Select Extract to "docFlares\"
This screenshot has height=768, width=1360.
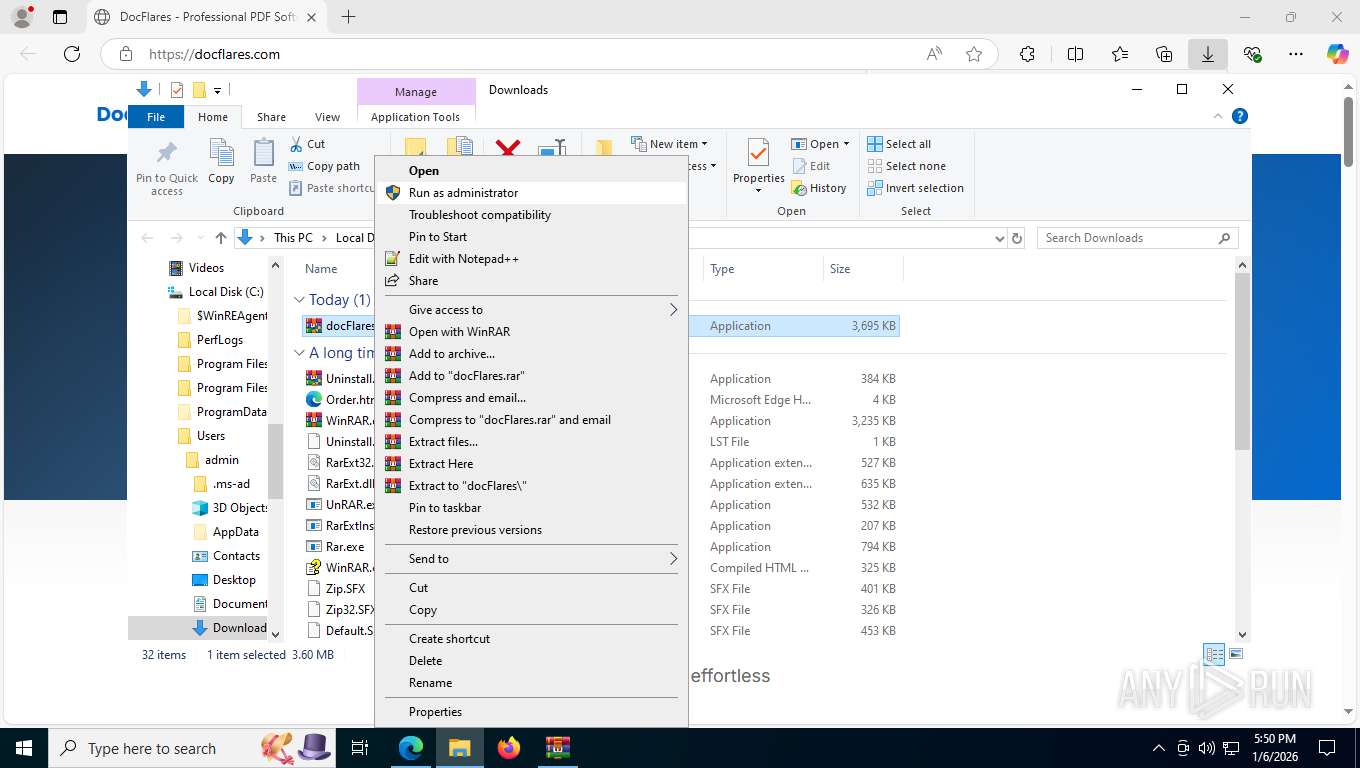pos(531,486)
